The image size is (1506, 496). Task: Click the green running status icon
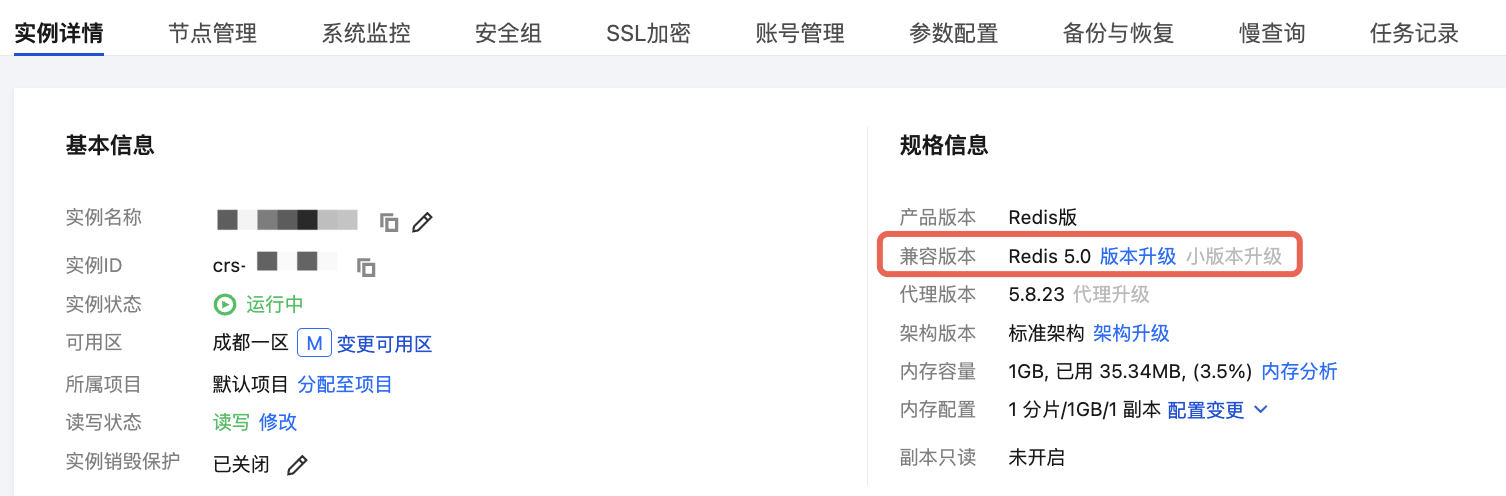click(x=225, y=305)
